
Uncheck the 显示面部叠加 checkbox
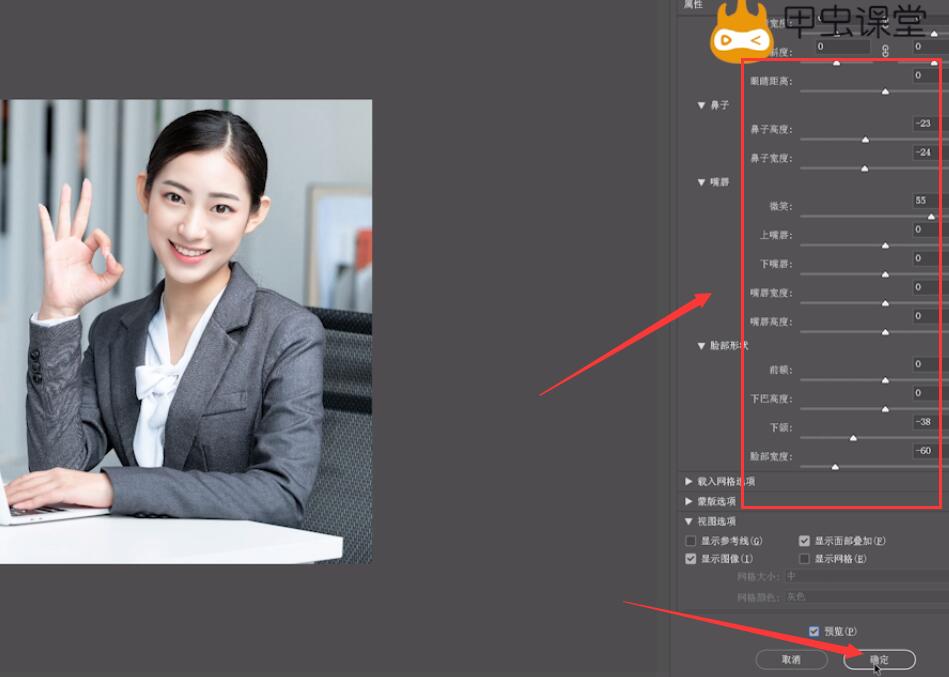pyautogui.click(x=805, y=541)
